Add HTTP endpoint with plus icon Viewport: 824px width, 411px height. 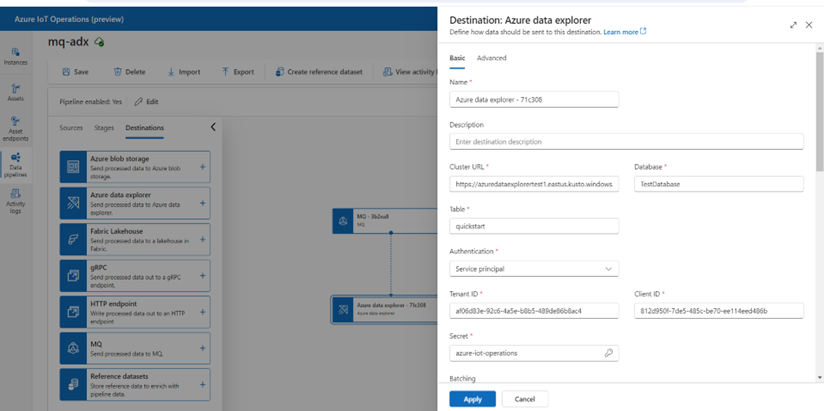[x=202, y=312]
